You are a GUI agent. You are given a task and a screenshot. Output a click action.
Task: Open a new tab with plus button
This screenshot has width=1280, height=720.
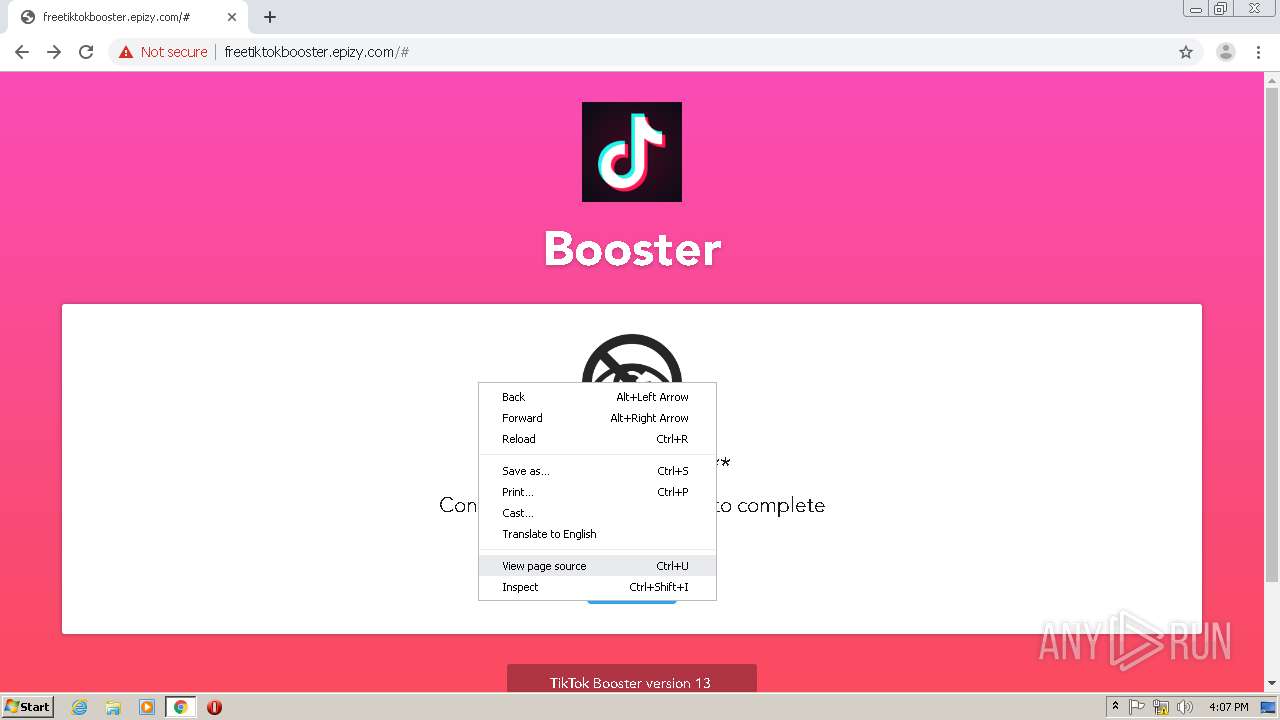[270, 17]
